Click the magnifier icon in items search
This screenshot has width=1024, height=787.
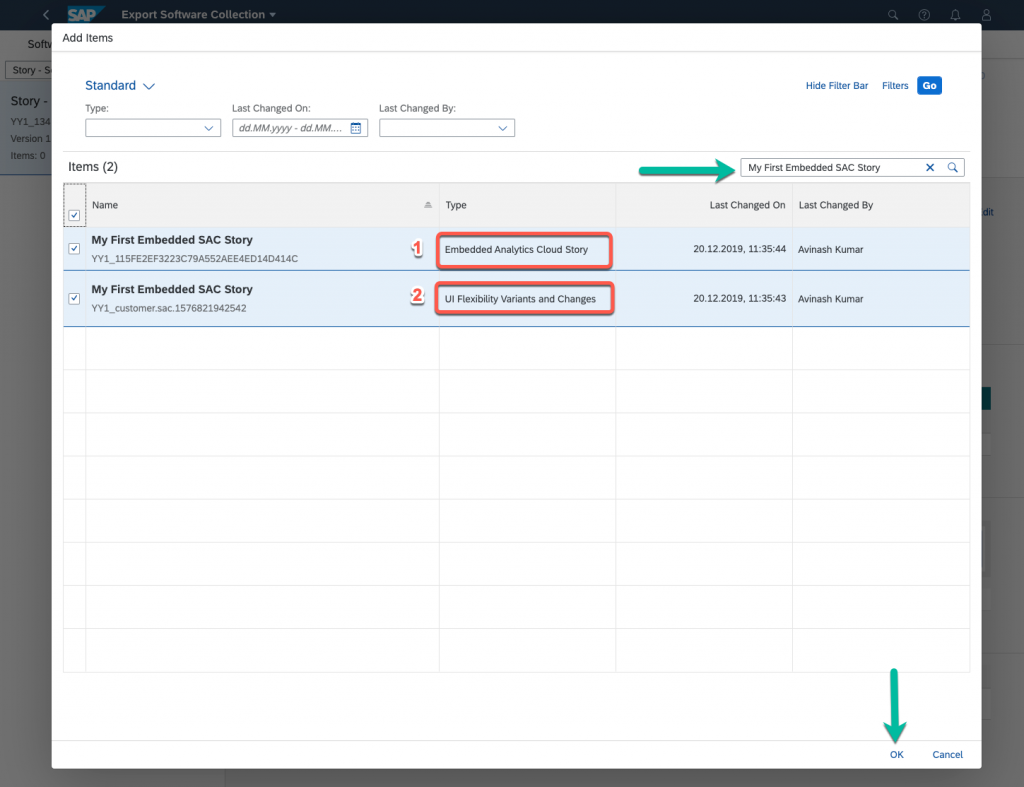(953, 167)
